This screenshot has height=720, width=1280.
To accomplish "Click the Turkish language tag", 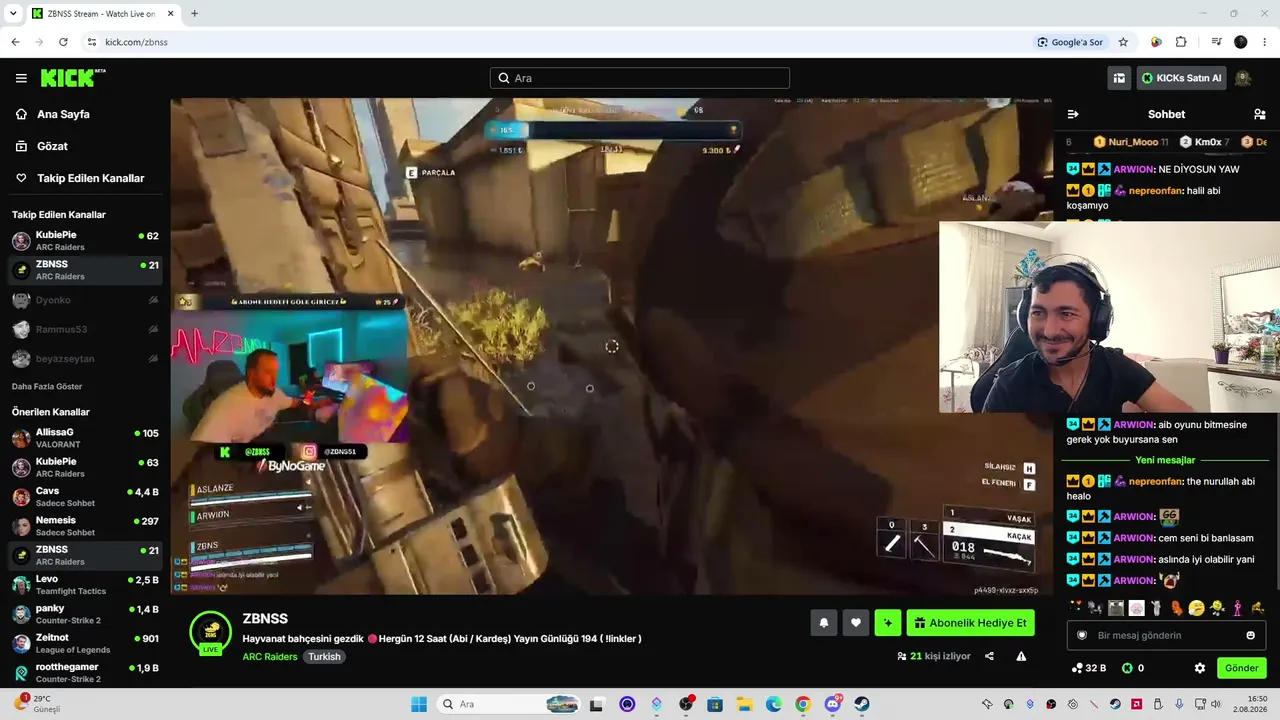I will tap(324, 657).
